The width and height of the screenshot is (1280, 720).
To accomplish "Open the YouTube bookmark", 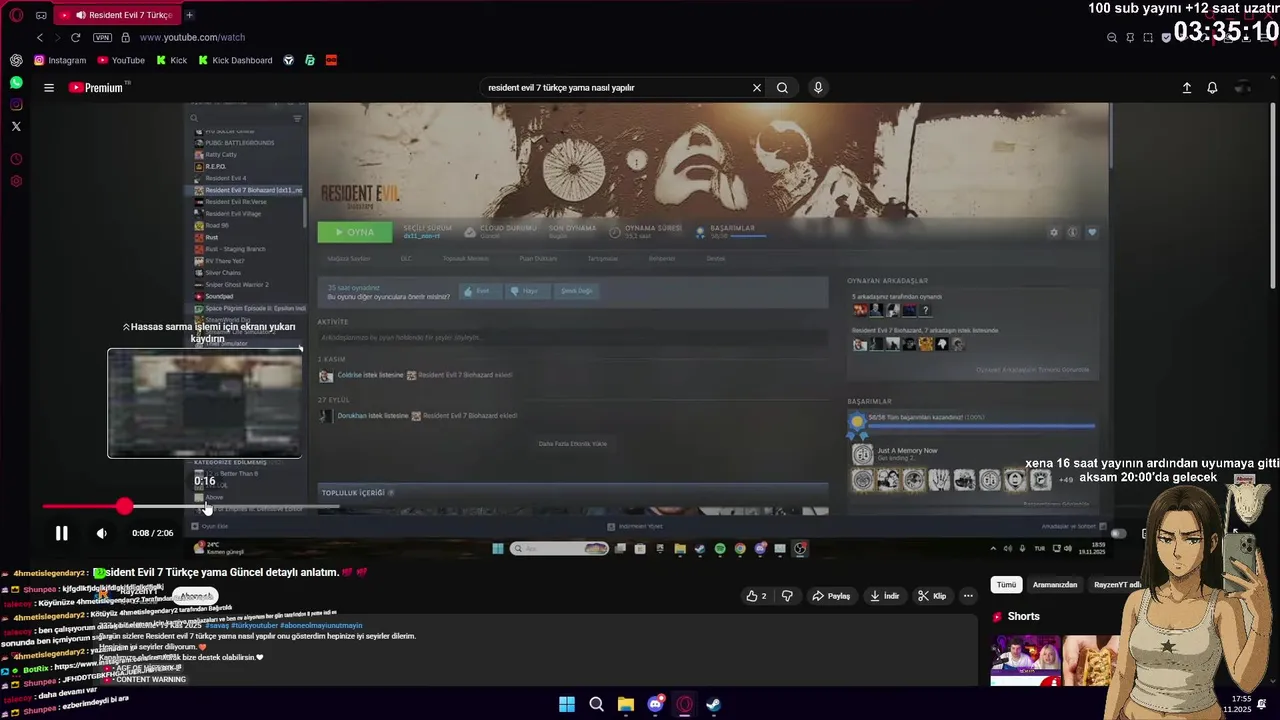I will [x=121, y=60].
